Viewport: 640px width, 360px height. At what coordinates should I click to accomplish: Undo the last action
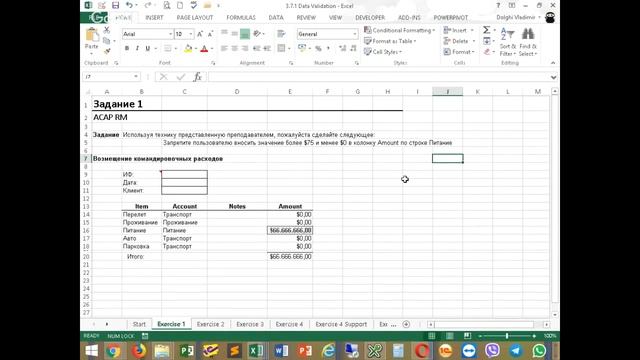[129, 5]
